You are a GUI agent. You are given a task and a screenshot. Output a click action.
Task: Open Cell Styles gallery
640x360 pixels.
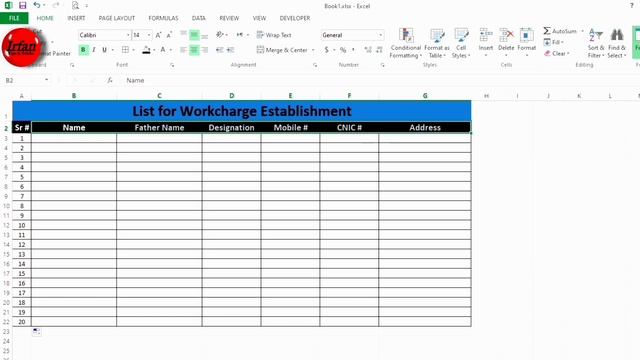pyautogui.click(x=461, y=43)
